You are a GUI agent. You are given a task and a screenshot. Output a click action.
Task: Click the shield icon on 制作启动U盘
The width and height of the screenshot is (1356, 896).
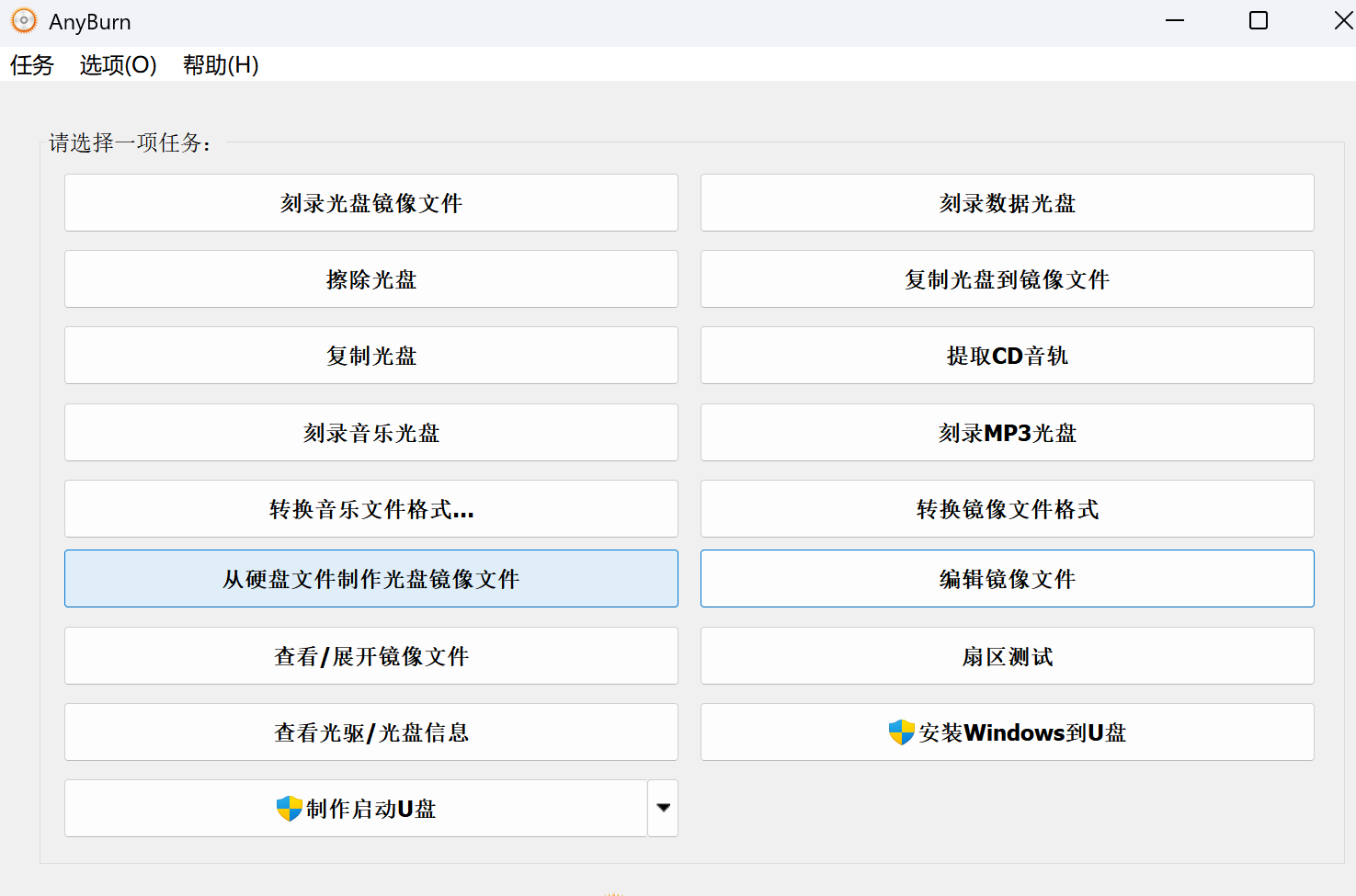290,809
